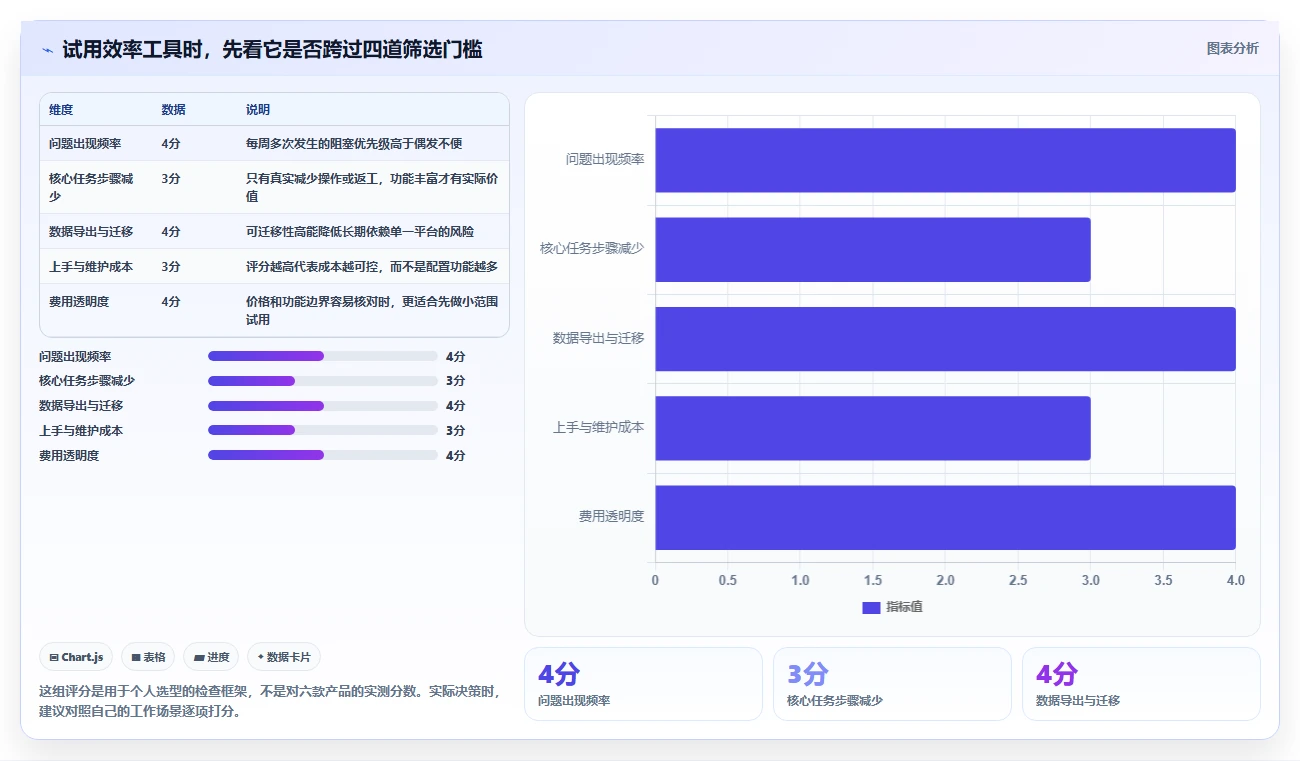Toggle the 指标值 legend item

[892, 607]
